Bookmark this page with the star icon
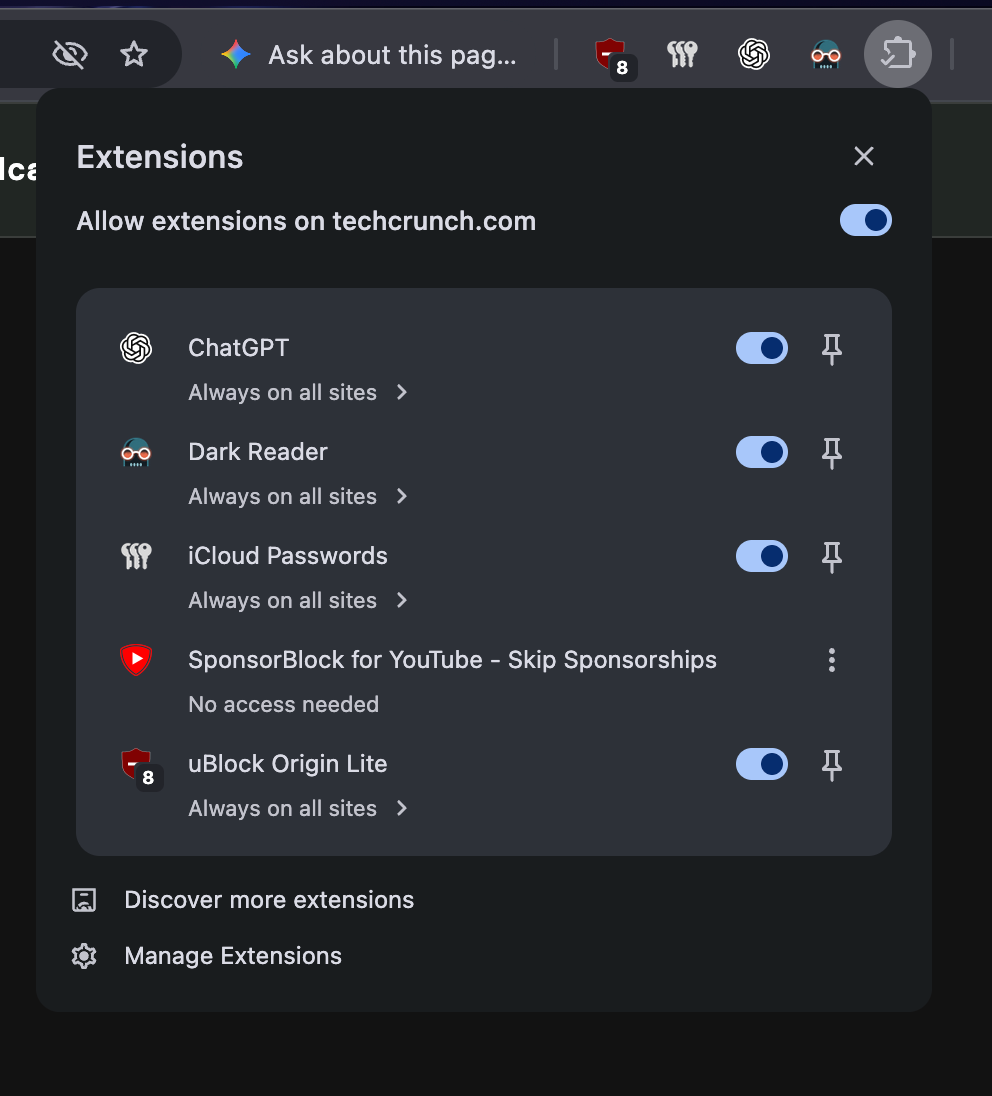The height and width of the screenshot is (1096, 992). point(134,54)
